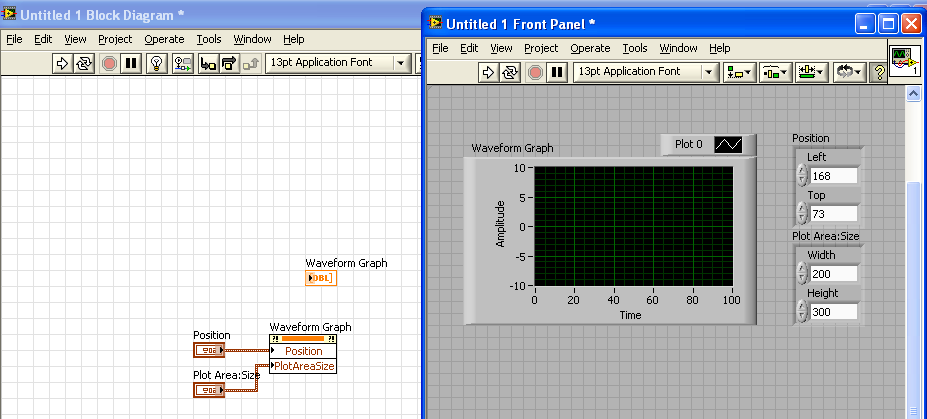Open Reorder dropdown in Front Panel
The image size is (927, 419).
coord(850,73)
